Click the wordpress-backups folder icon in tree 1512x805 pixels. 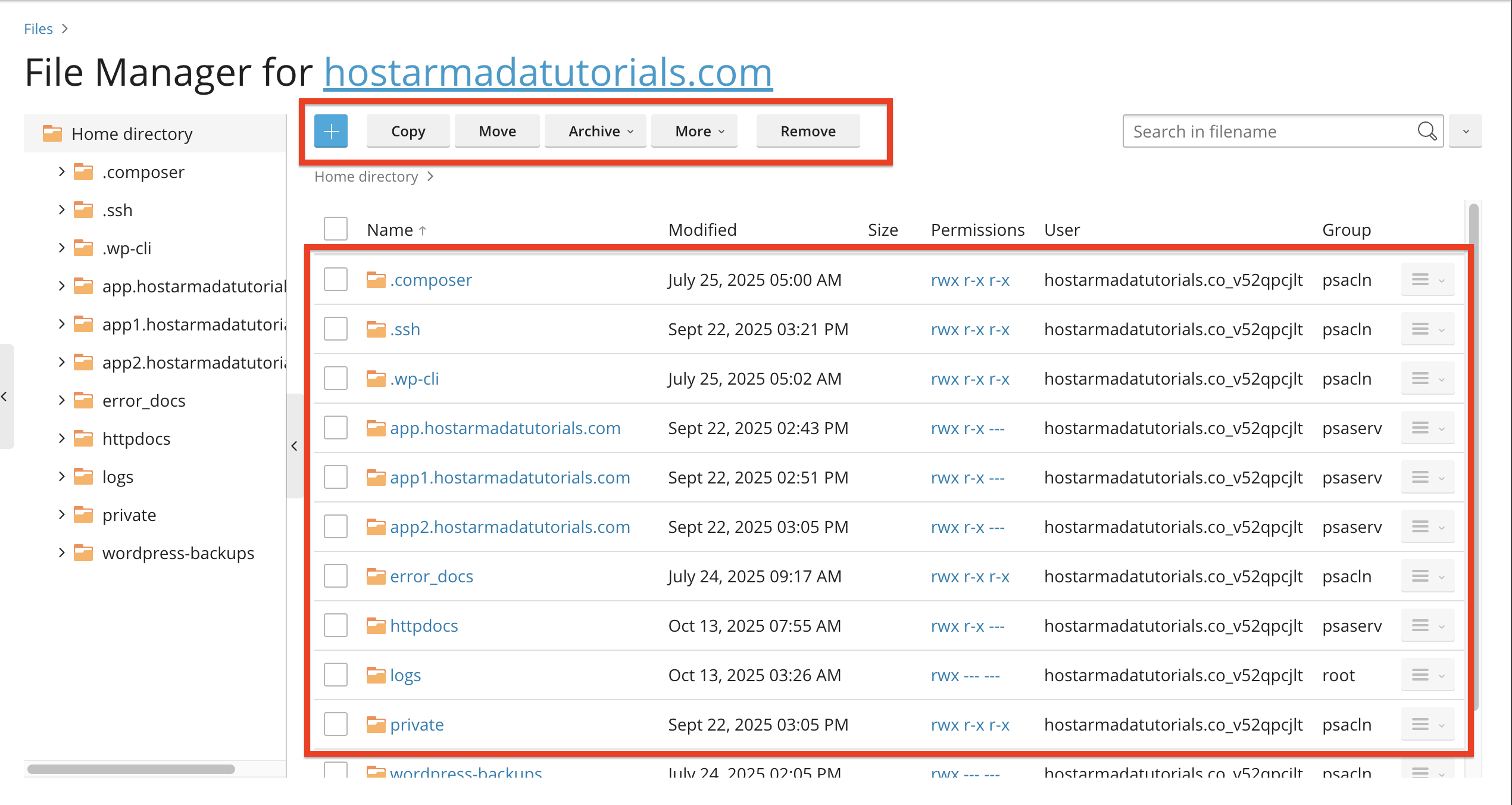pyautogui.click(x=83, y=553)
